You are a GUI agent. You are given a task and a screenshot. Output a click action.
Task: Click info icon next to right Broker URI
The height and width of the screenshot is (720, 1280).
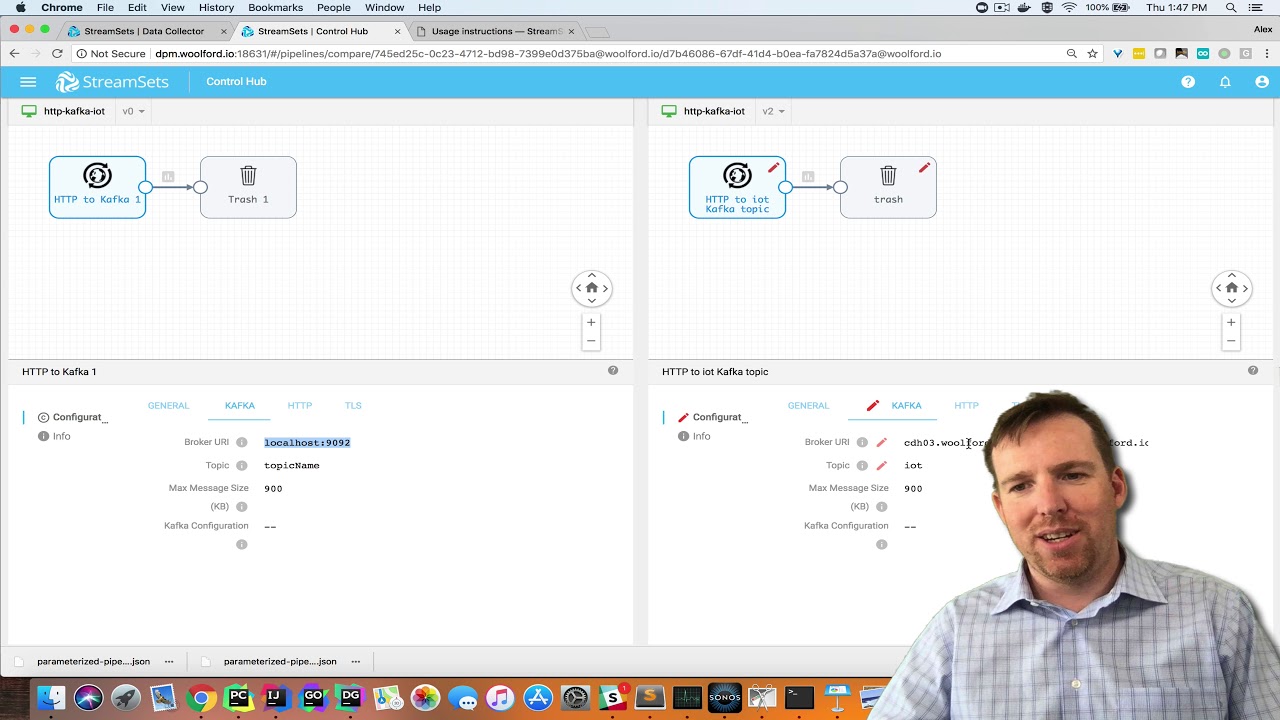862,442
